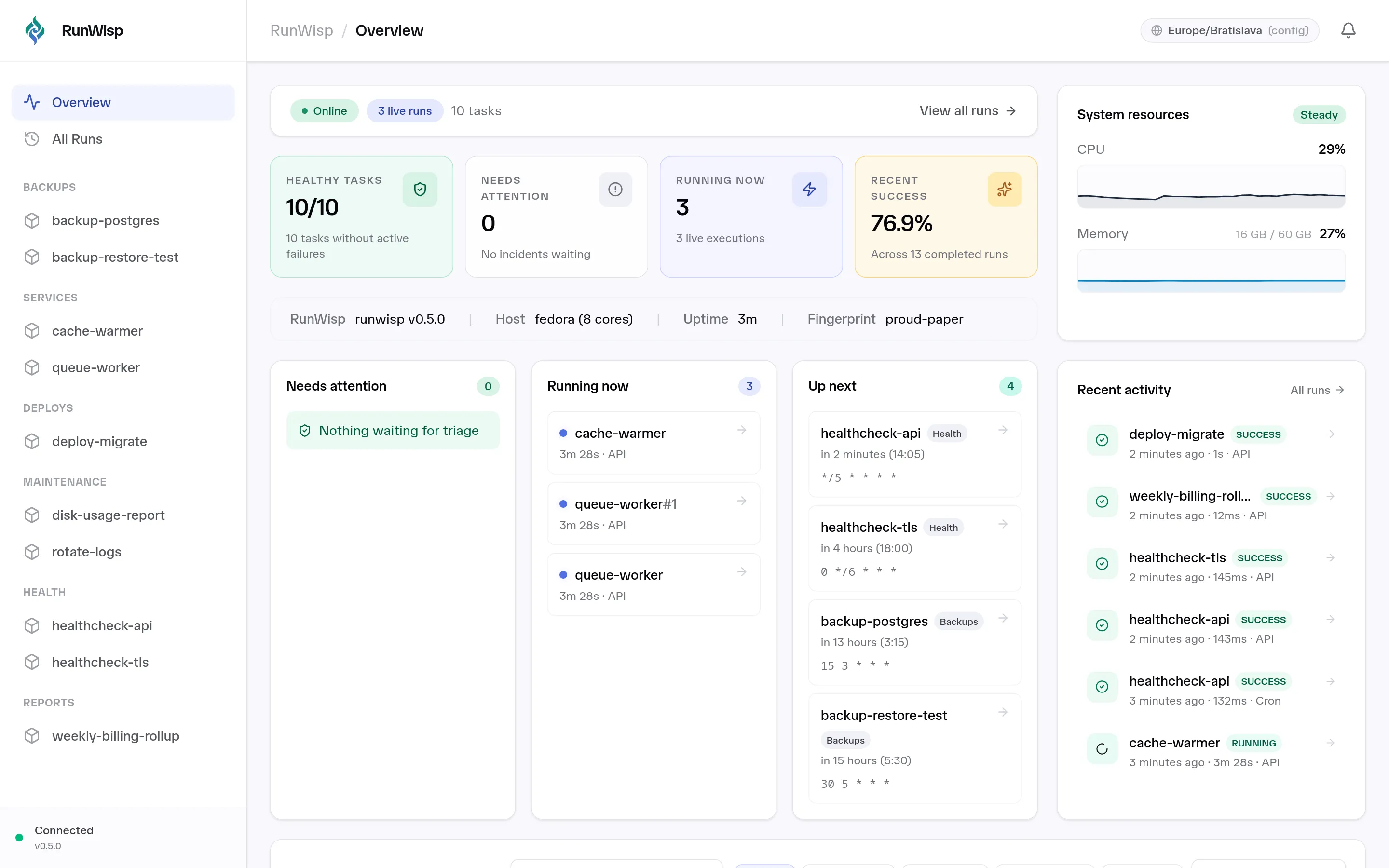Go to Overview in the sidebar
1389x868 pixels.
[123, 102]
